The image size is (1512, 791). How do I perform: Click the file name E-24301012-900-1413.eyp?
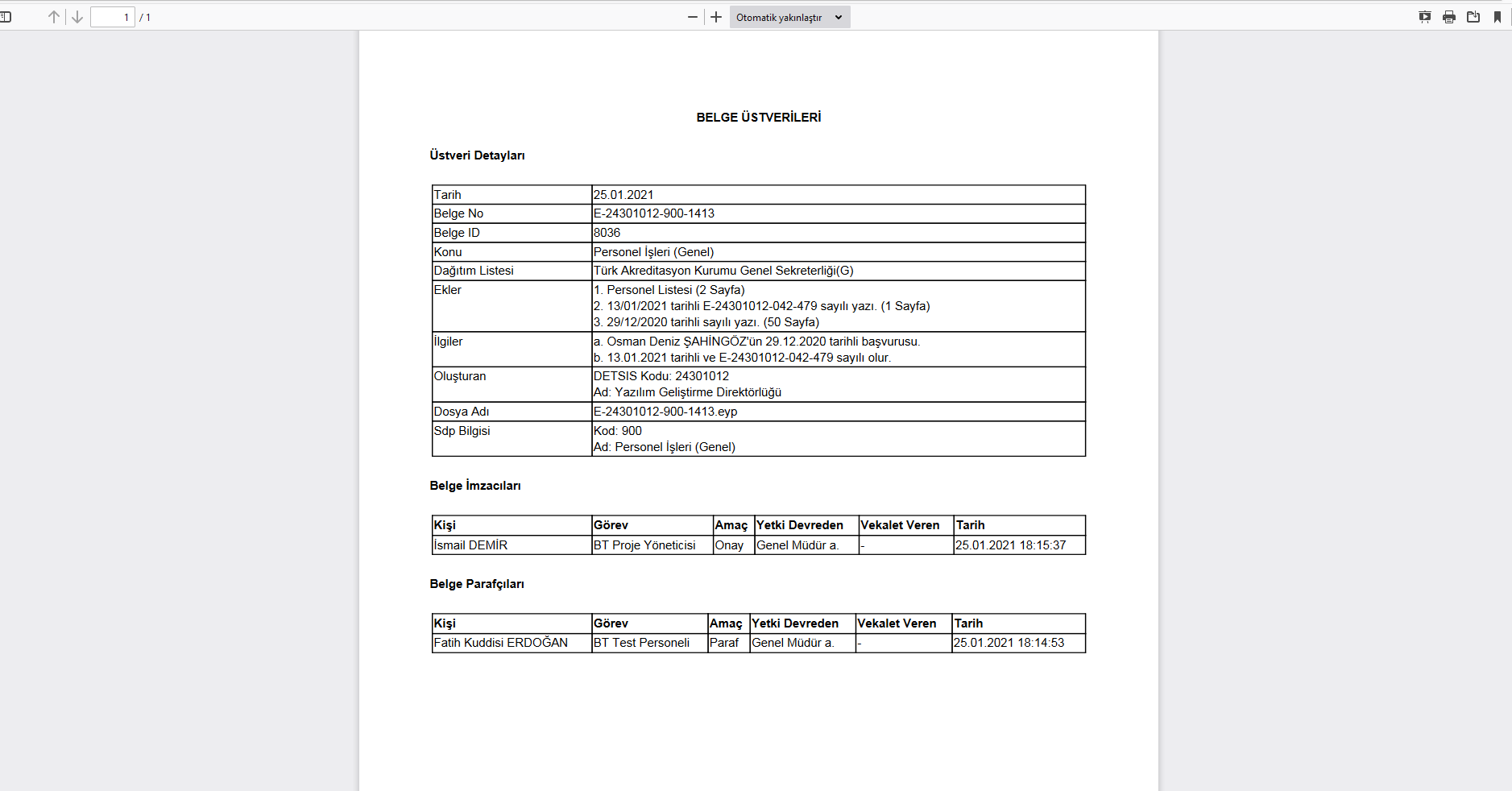coord(665,412)
